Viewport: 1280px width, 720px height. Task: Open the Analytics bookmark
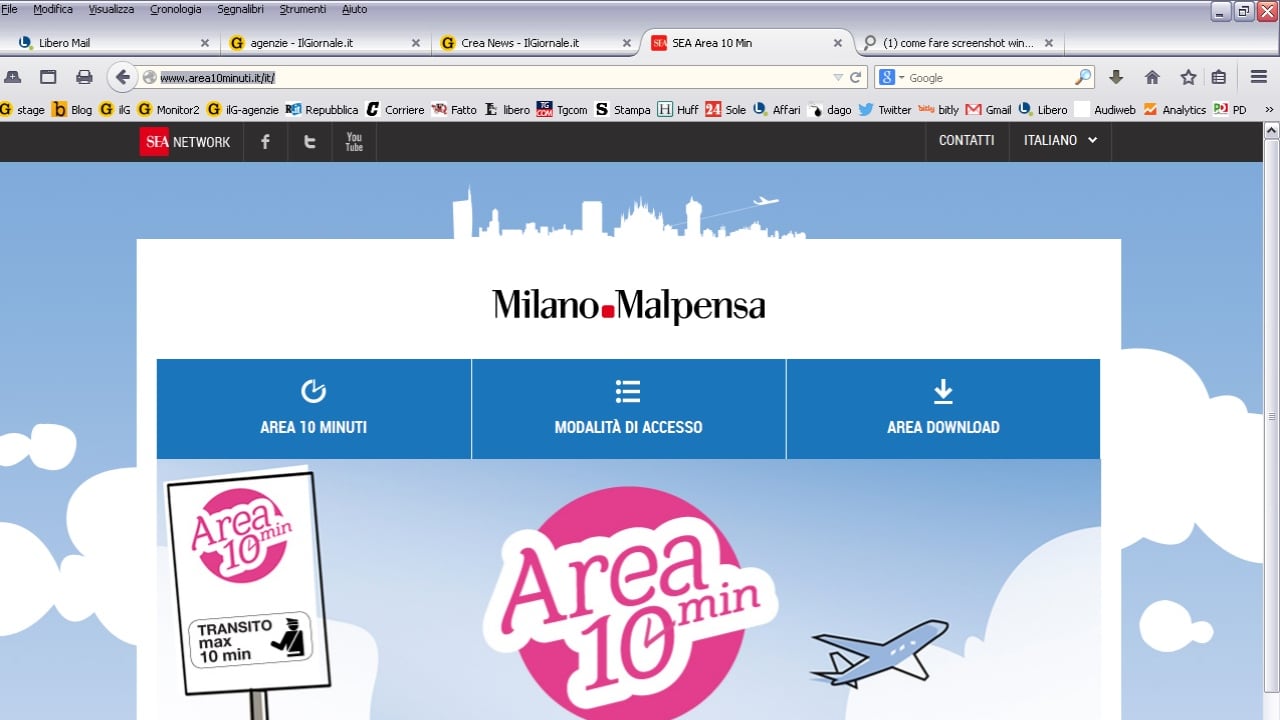point(1174,110)
